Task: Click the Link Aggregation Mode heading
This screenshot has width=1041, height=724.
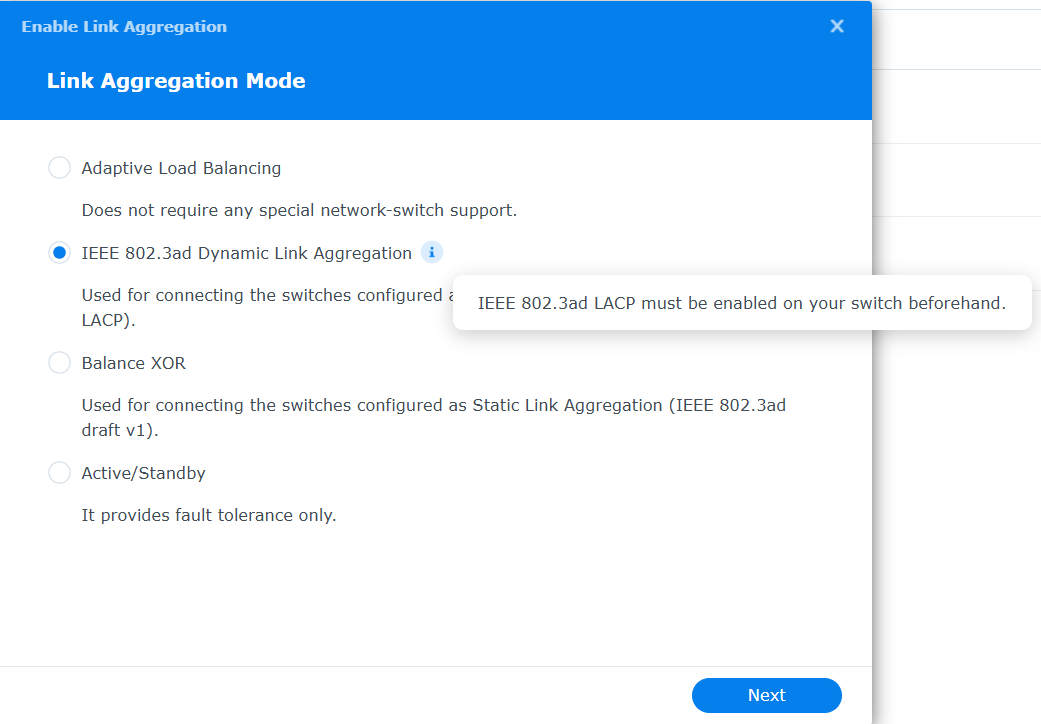Action: pos(176,81)
